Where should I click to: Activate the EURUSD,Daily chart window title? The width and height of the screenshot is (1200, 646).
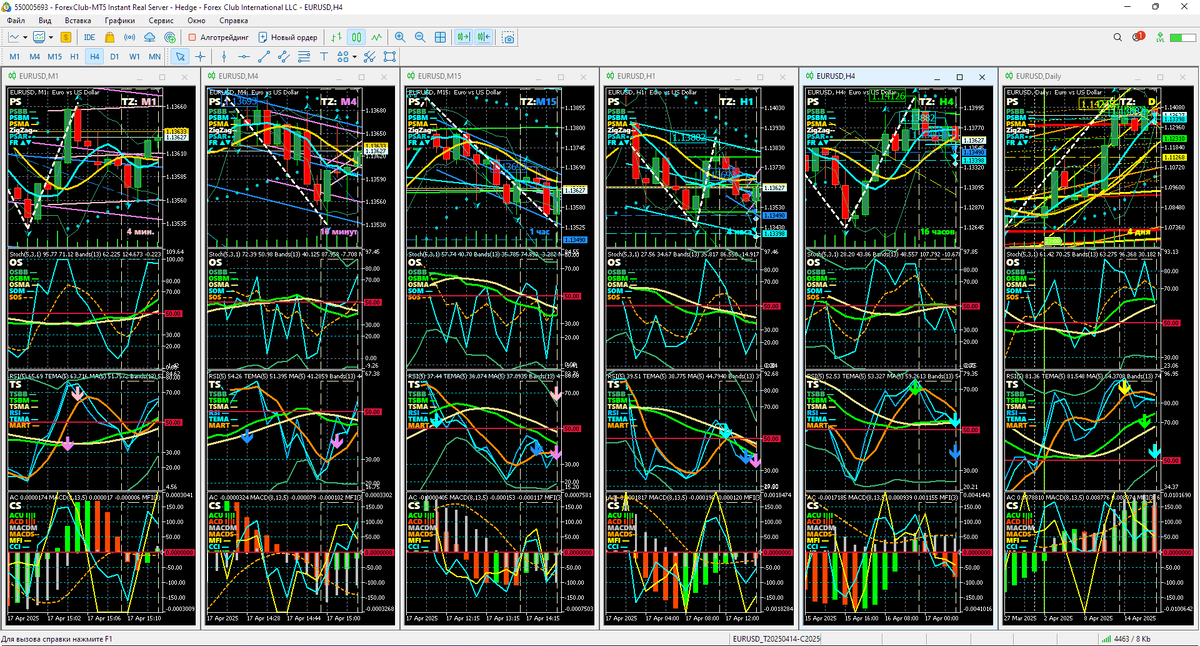coord(1038,76)
